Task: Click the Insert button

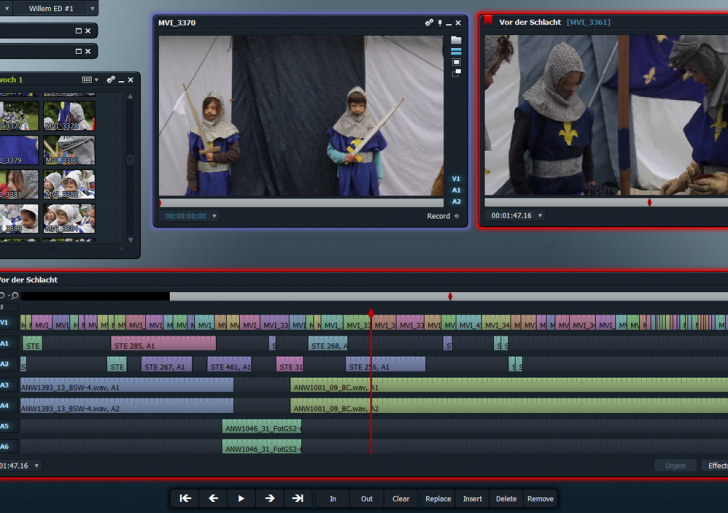Action: point(472,498)
